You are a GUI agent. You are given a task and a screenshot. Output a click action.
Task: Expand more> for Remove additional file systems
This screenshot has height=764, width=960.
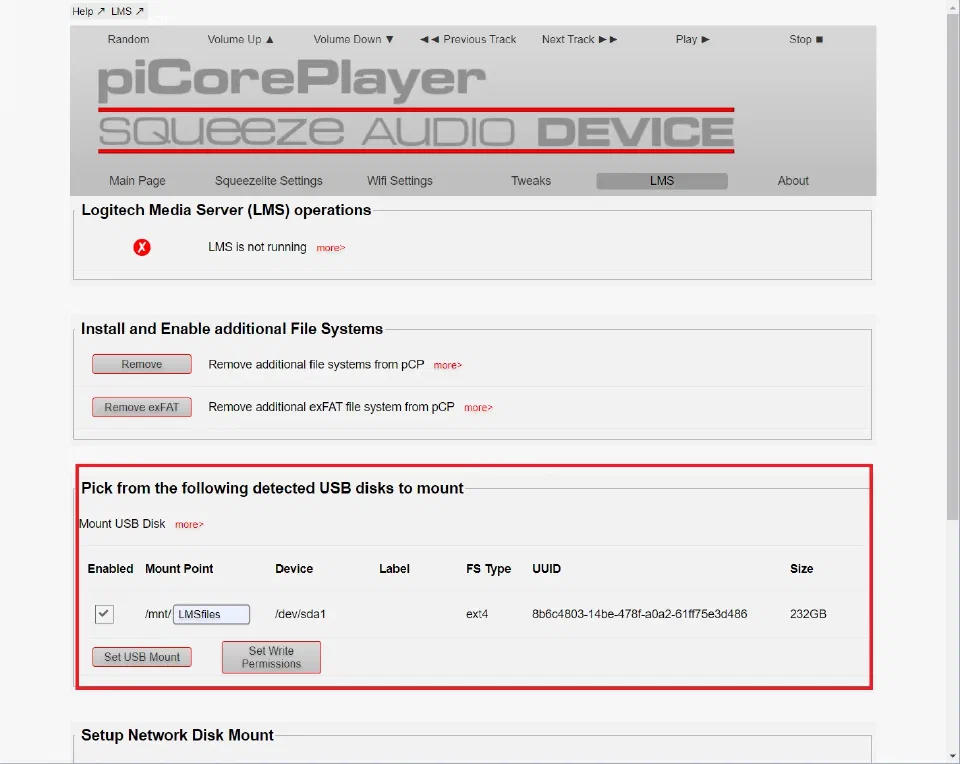pyautogui.click(x=448, y=365)
